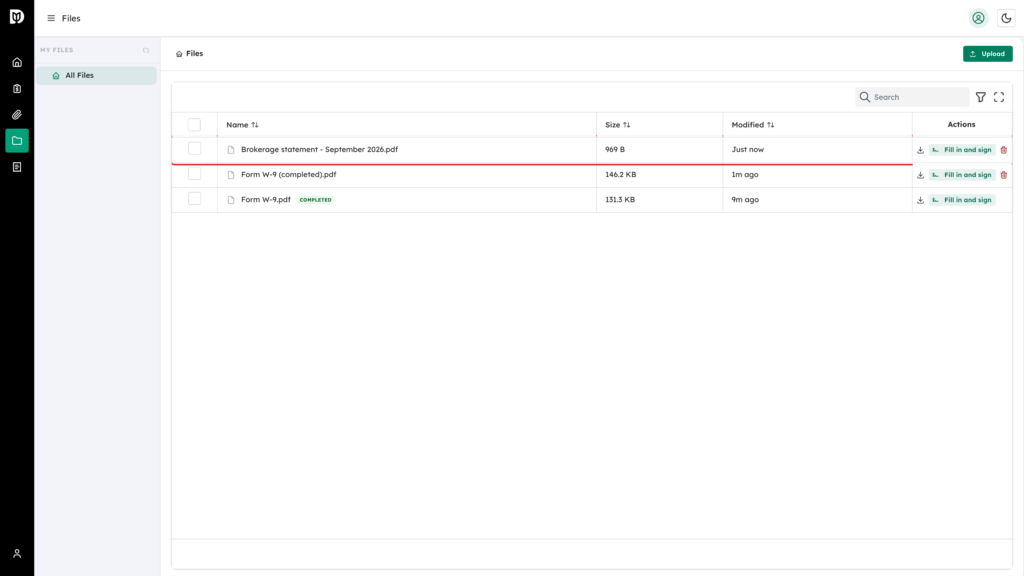The width and height of the screenshot is (1024, 576).
Task: Tick the select-all checkbox in table header
Action: [194, 125]
